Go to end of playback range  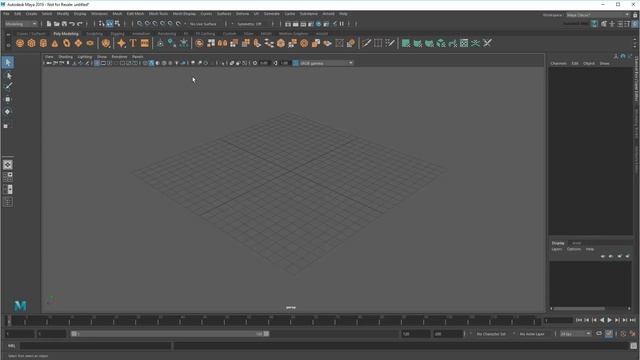pos(633,320)
